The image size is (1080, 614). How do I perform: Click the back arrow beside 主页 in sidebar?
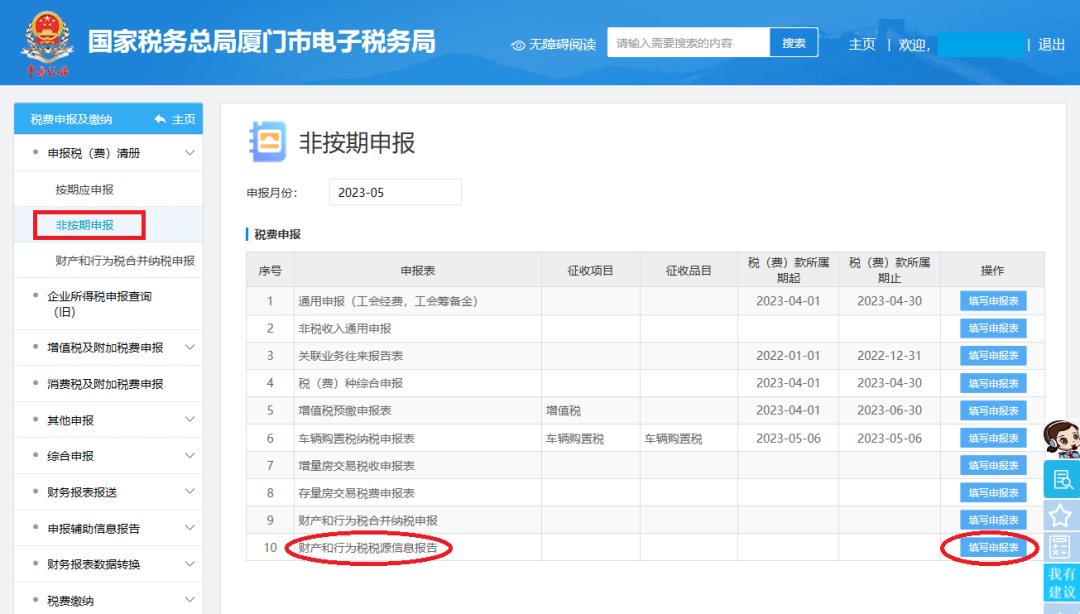point(161,117)
